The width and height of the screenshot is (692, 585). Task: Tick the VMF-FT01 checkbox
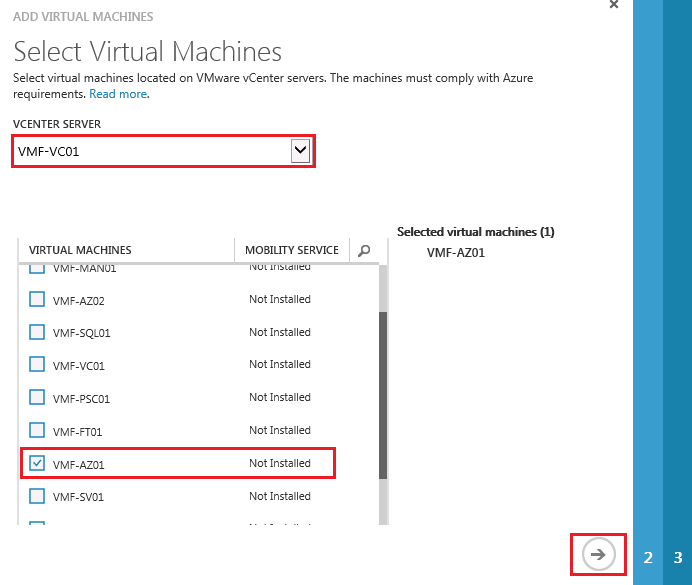coord(37,431)
